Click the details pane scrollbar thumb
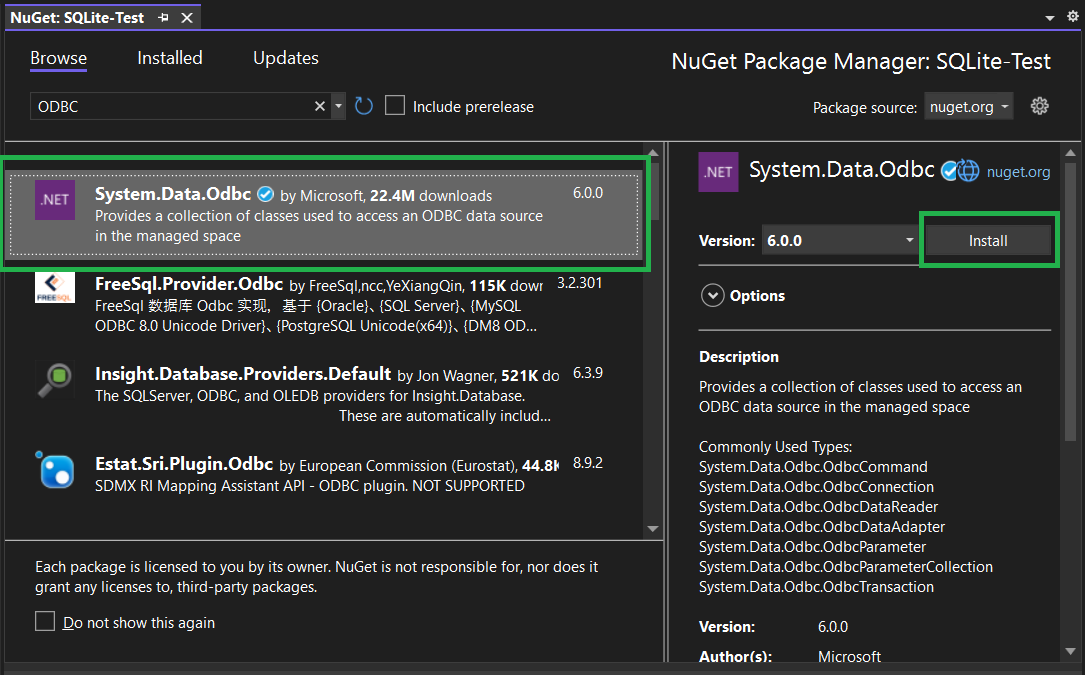The image size is (1085, 675). point(1070,301)
